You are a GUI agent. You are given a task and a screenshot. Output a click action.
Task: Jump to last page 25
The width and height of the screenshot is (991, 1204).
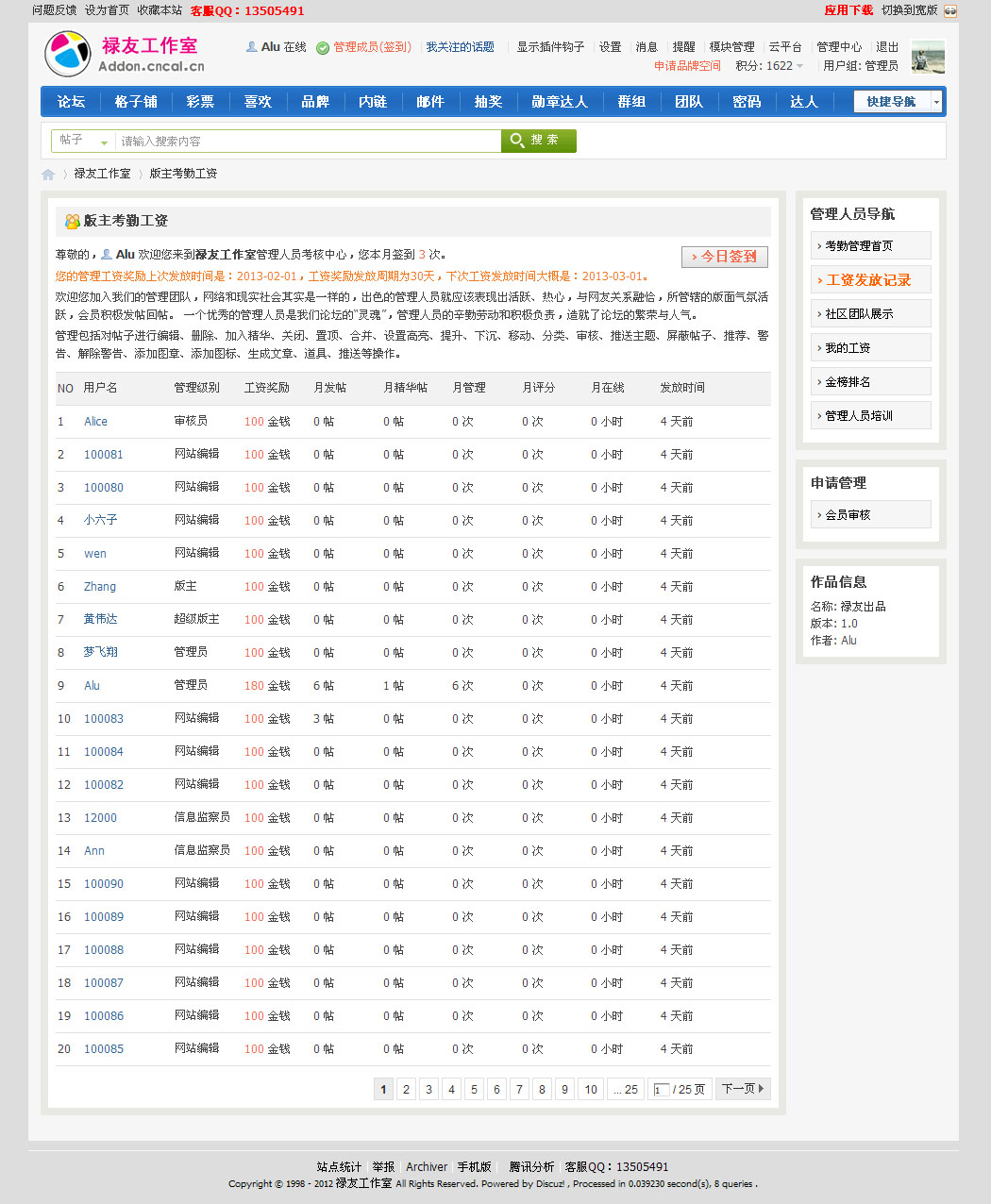point(625,1089)
